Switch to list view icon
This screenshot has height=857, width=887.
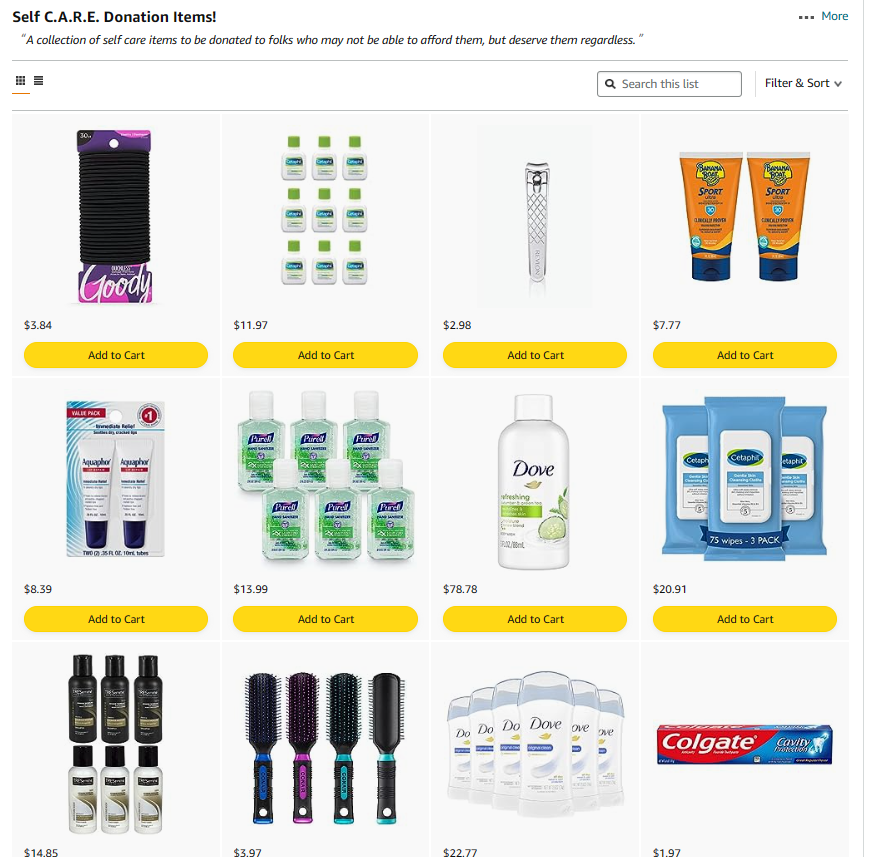coord(38,81)
